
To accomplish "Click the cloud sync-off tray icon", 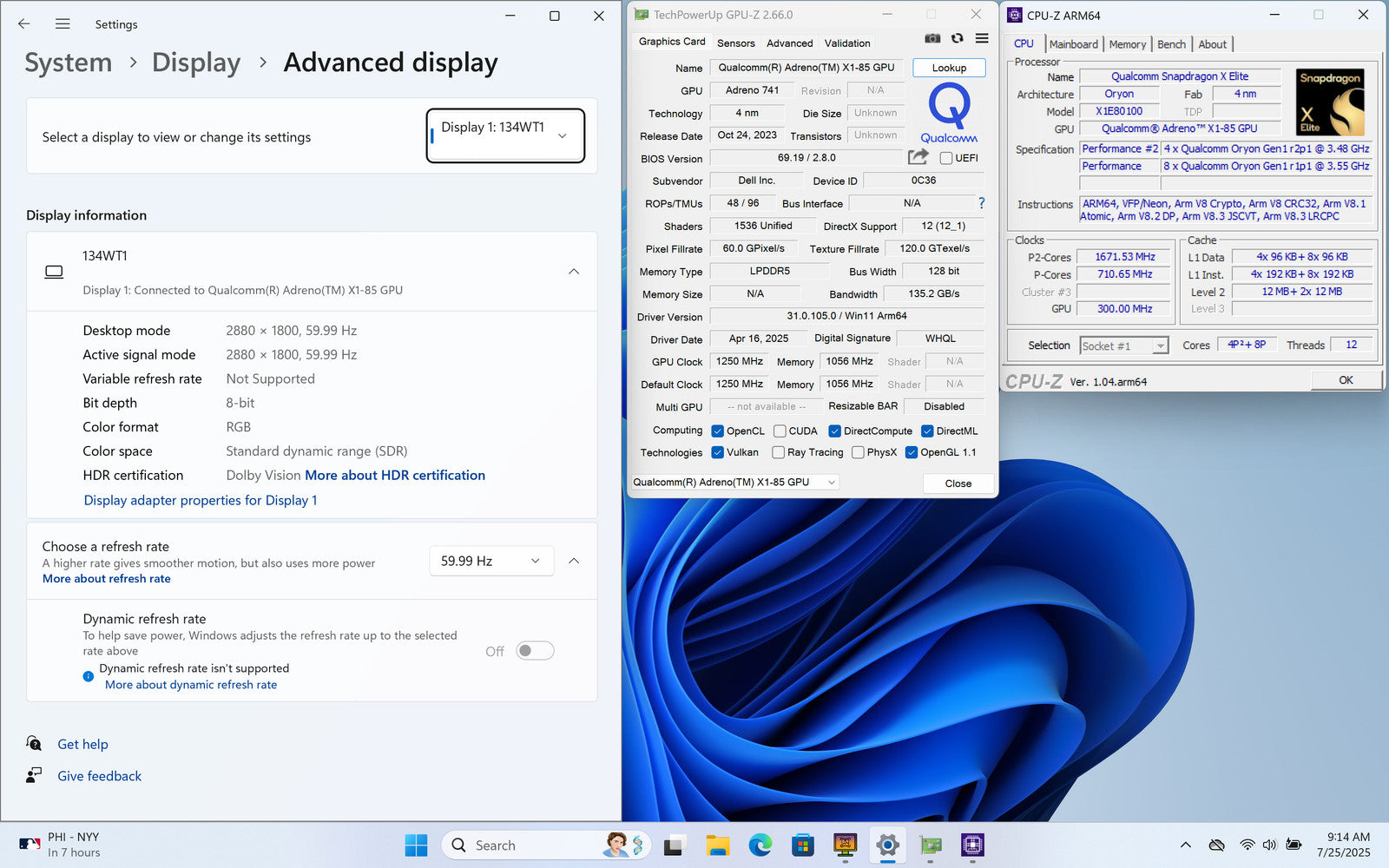I will point(1217,845).
